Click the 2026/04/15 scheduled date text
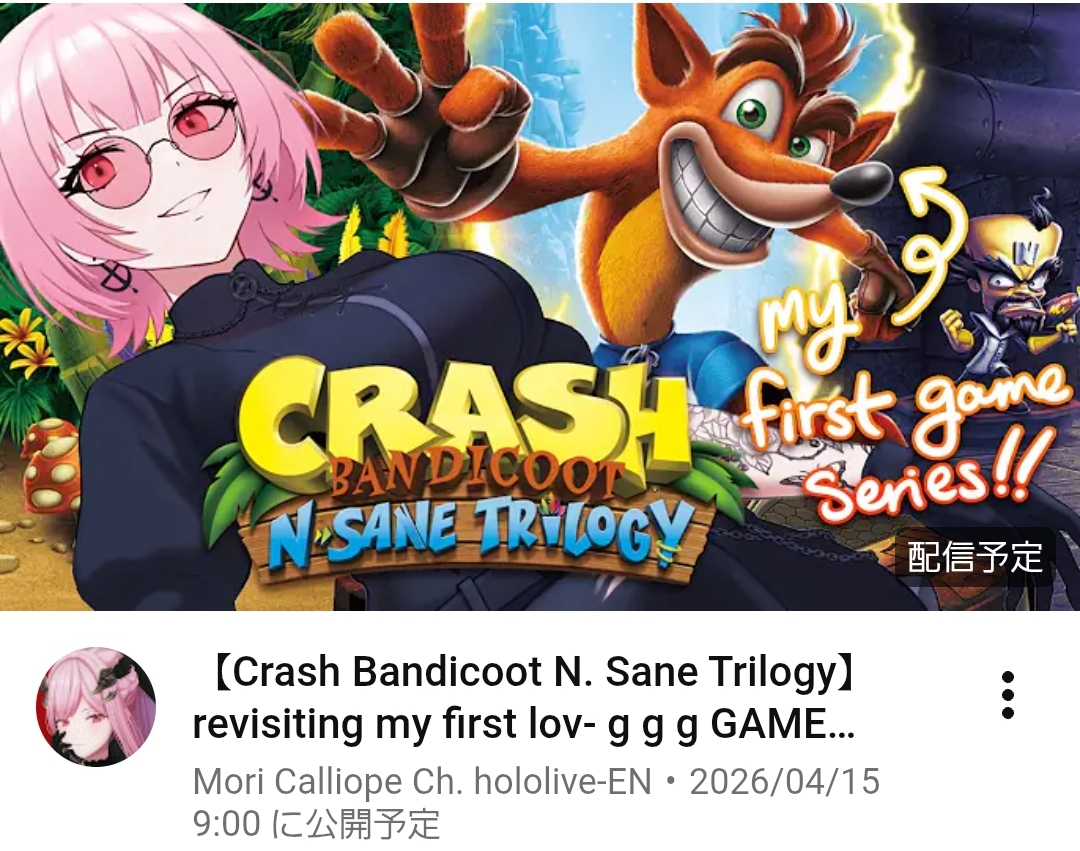 point(785,781)
